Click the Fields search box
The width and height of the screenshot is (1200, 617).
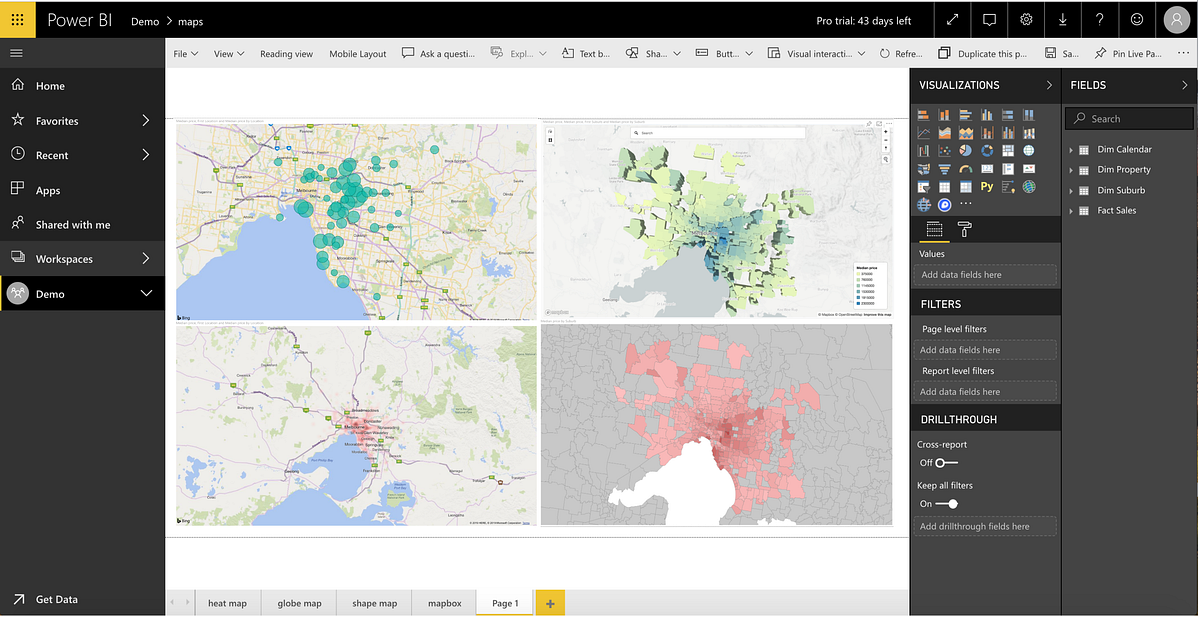(1128, 118)
